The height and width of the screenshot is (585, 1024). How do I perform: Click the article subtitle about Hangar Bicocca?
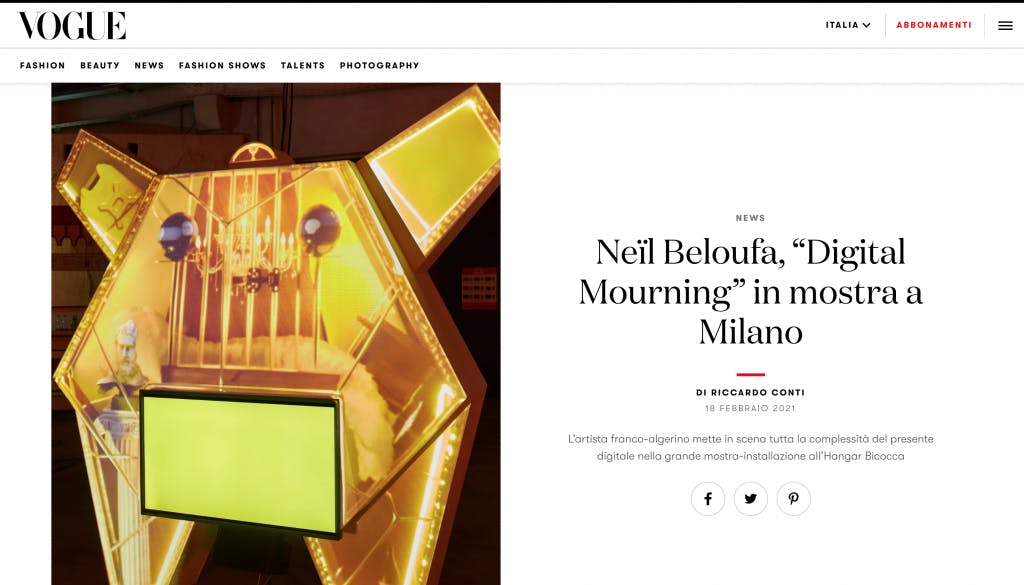[750, 447]
